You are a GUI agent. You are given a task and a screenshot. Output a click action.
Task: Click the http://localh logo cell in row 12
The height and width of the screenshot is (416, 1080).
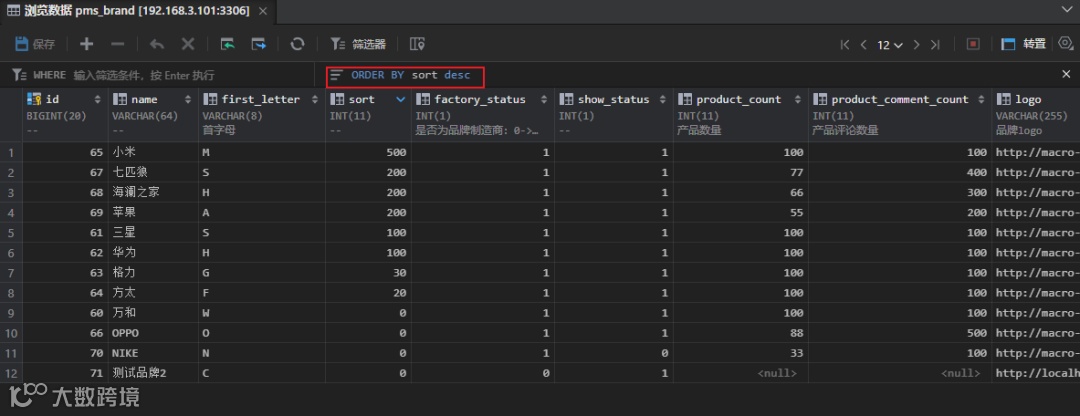pos(1035,373)
